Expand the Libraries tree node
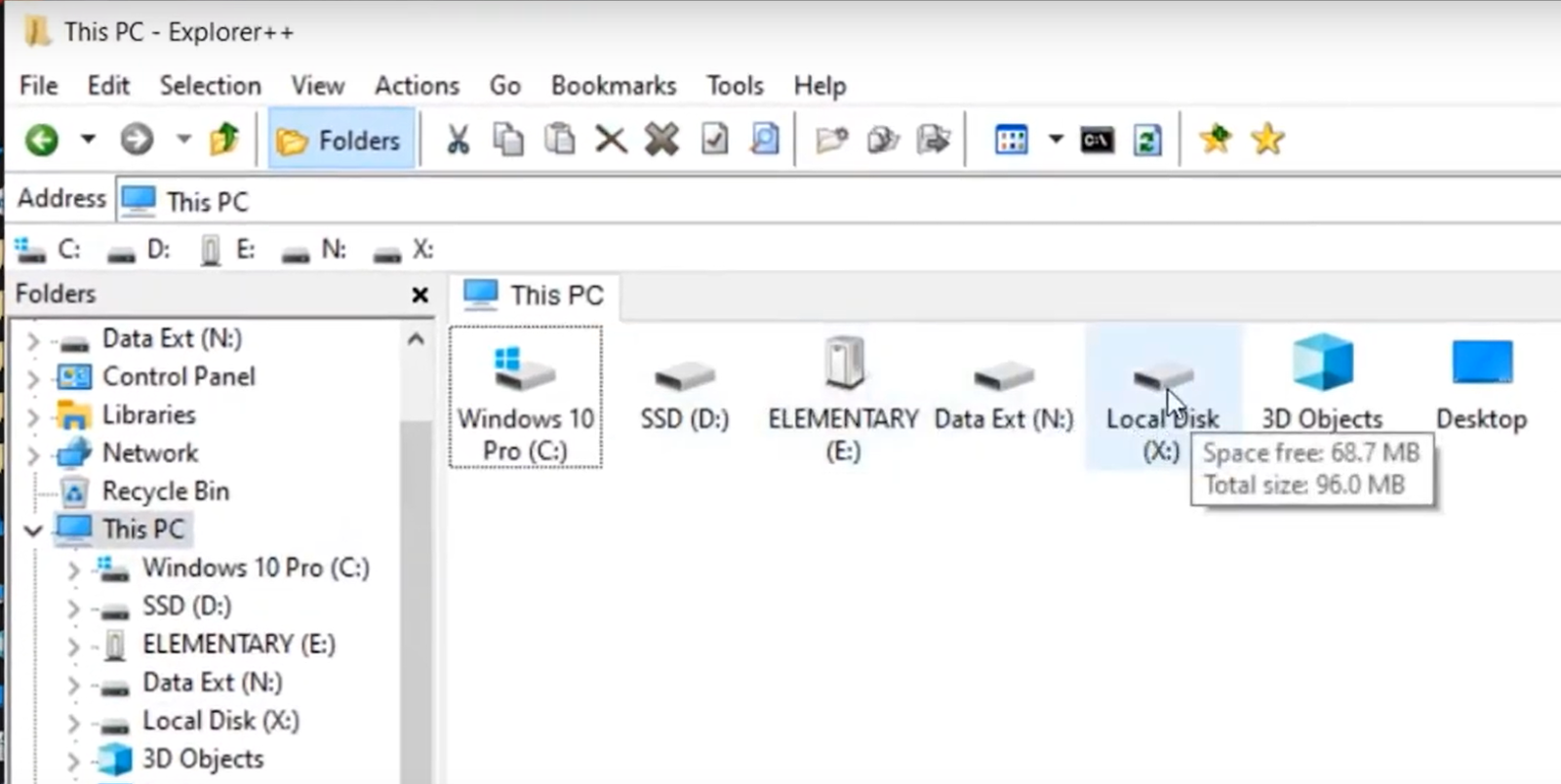 33,417
